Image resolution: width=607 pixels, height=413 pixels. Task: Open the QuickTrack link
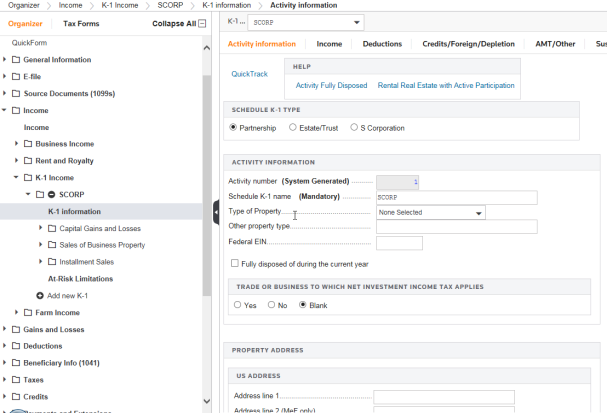pyautogui.click(x=249, y=74)
